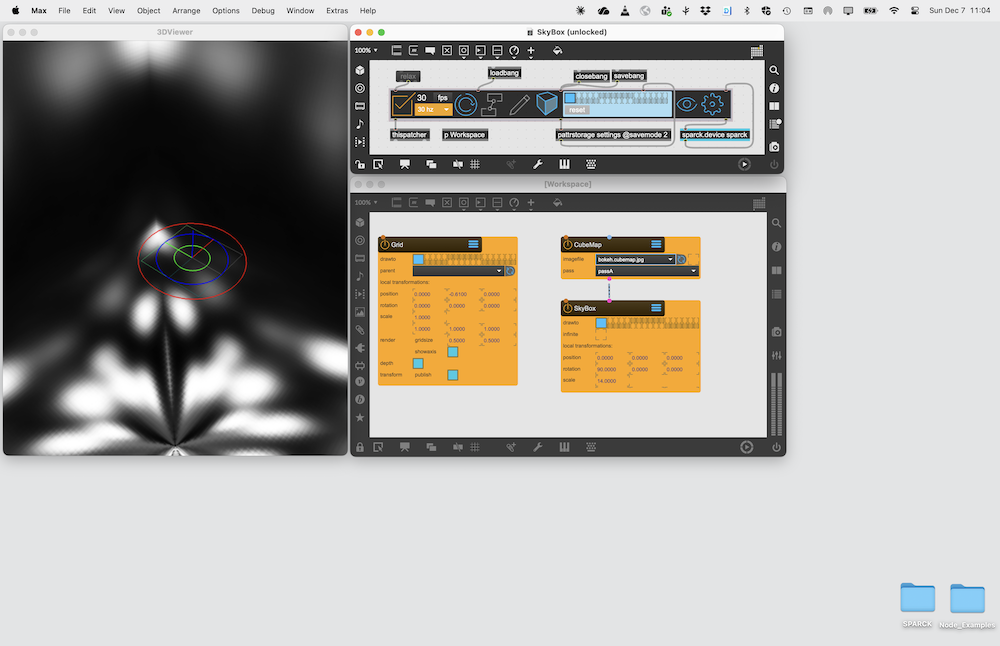This screenshot has height=646, width=1000.
Task: Toggle the SkyBox node power icon
Action: coord(567,308)
